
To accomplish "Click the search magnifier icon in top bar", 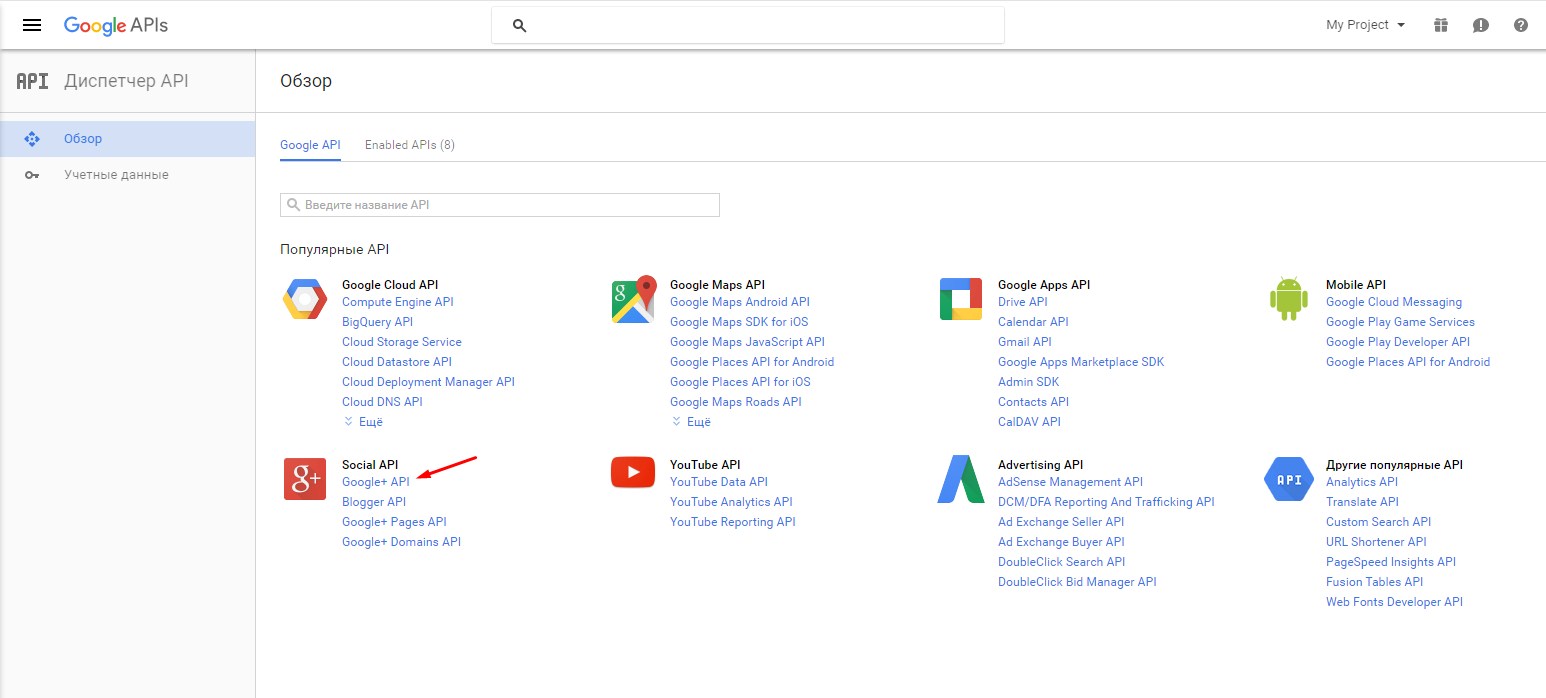I will [x=519, y=26].
